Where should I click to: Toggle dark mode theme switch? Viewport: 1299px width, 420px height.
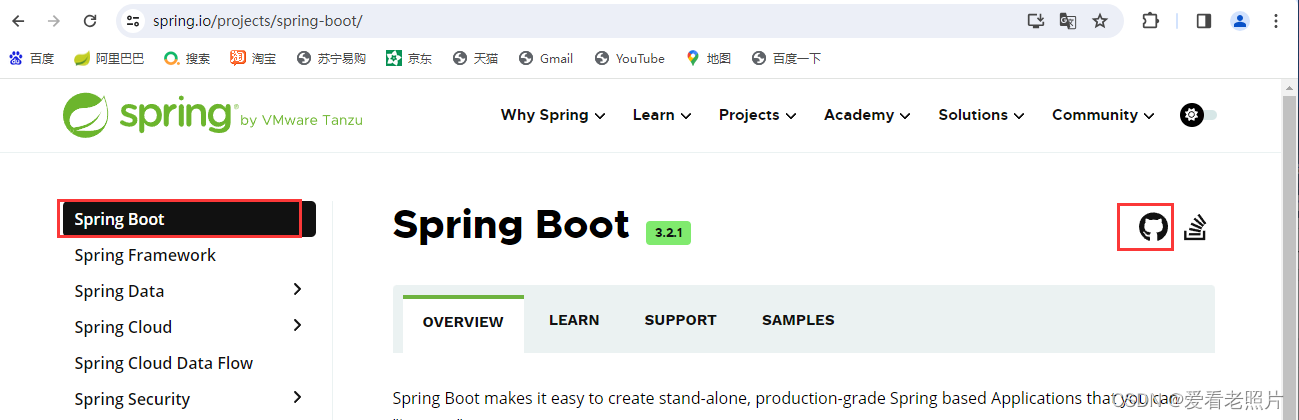pos(1198,115)
